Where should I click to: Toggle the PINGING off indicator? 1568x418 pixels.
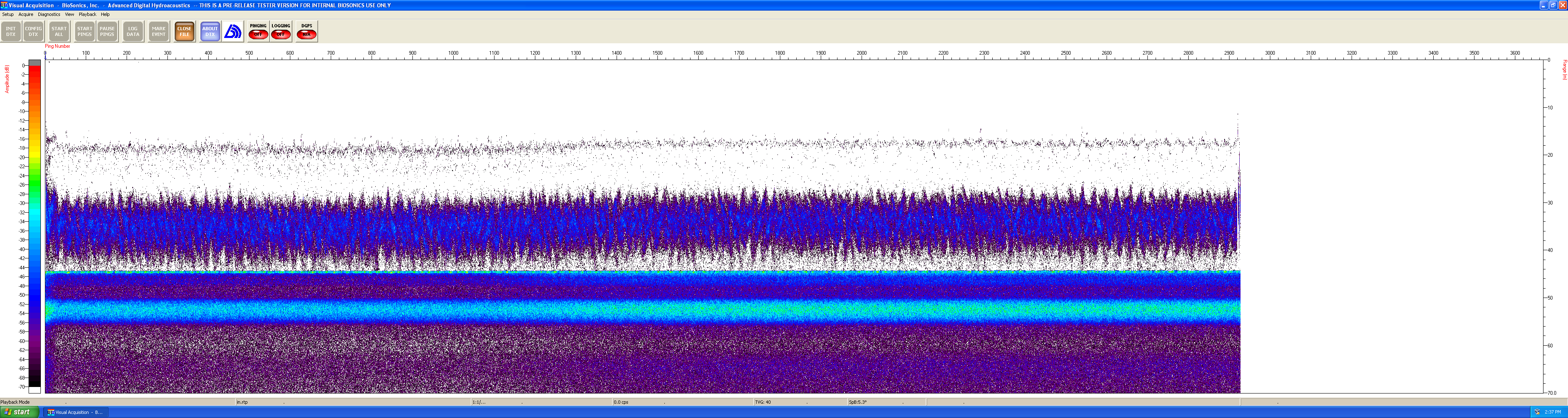[x=258, y=32]
